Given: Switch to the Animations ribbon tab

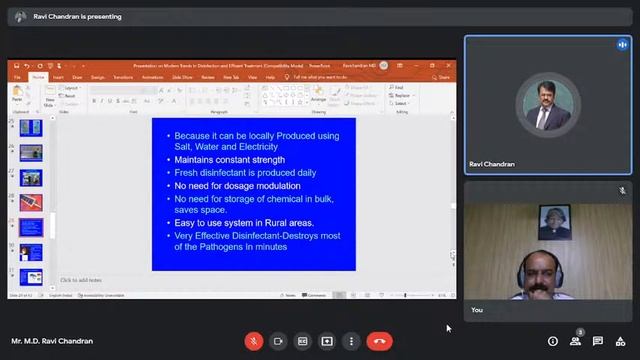Looking at the screenshot, I should 152,77.
